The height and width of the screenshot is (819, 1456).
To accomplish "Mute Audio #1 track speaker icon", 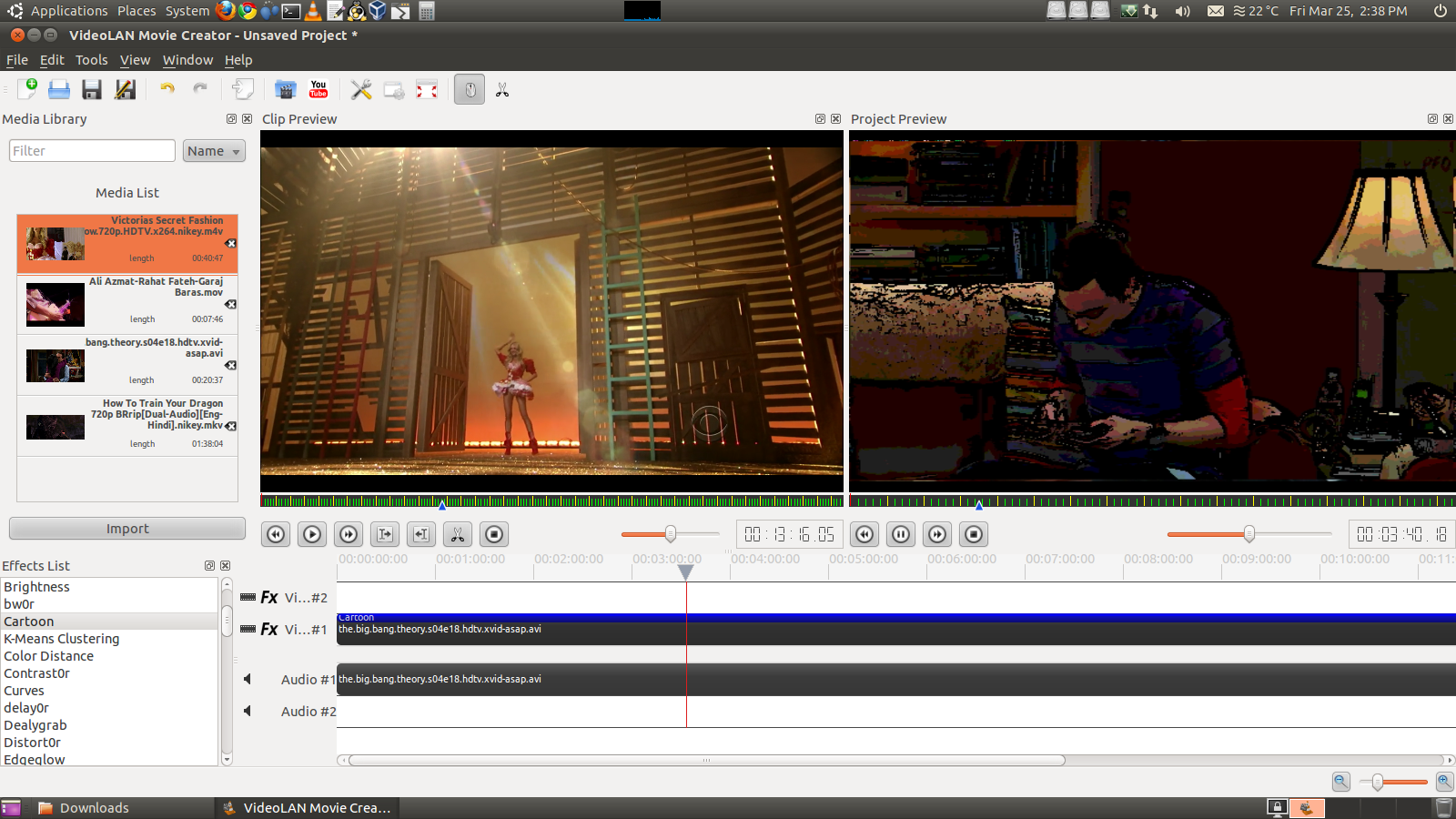I will [248, 679].
